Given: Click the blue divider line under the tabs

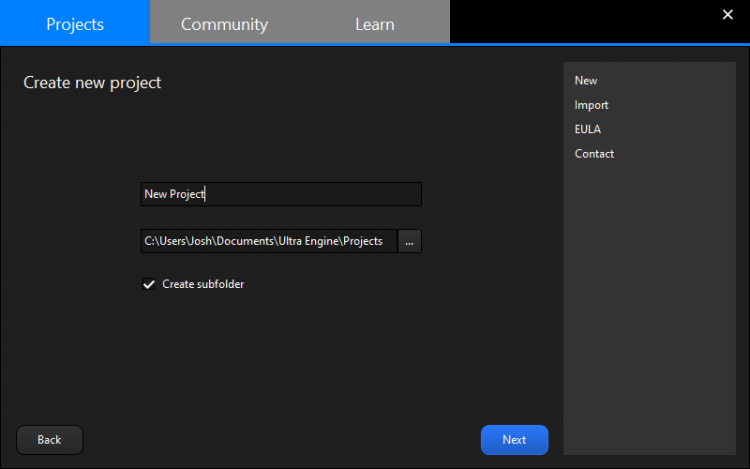Looking at the screenshot, I should click(x=375, y=44).
